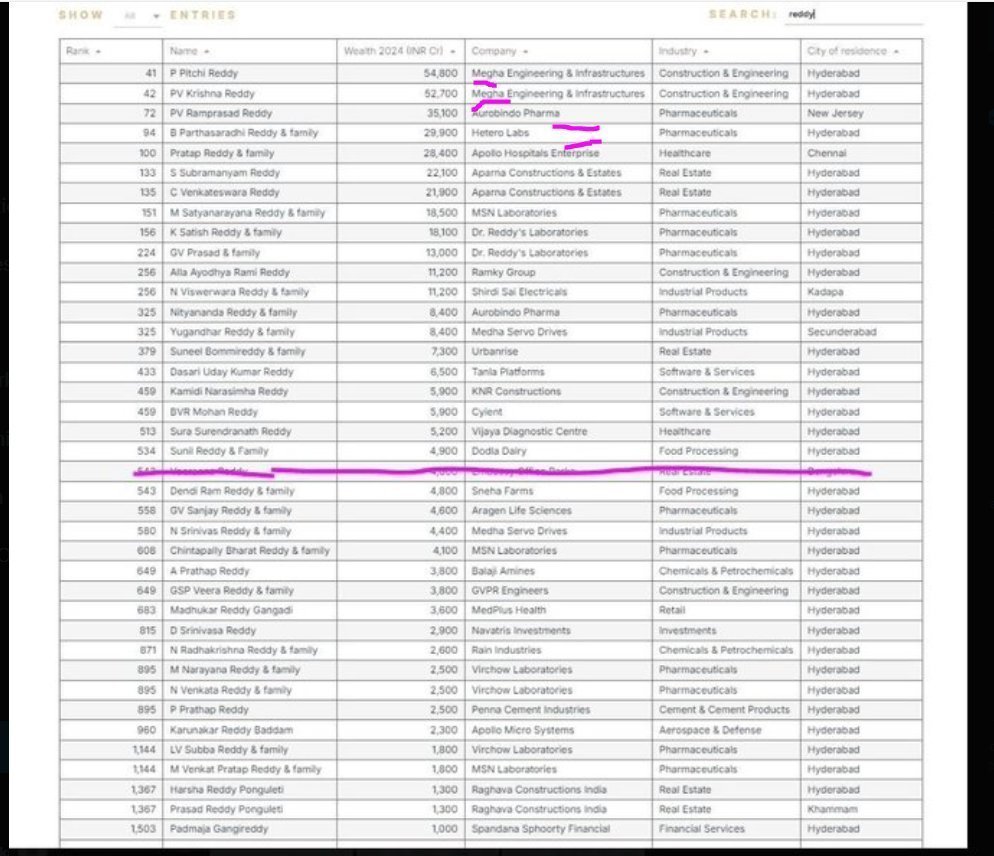
Task: Click 'Spandana Sphoorty Financial' company cell
Action: point(558,829)
